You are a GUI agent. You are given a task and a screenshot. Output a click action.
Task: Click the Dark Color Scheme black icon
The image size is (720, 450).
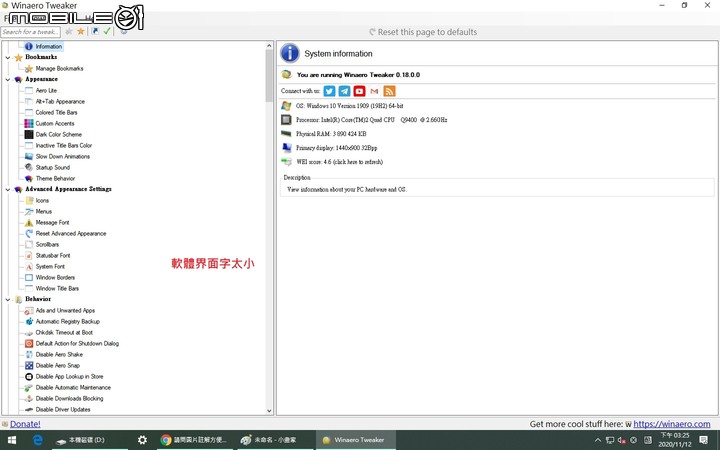(x=29, y=135)
